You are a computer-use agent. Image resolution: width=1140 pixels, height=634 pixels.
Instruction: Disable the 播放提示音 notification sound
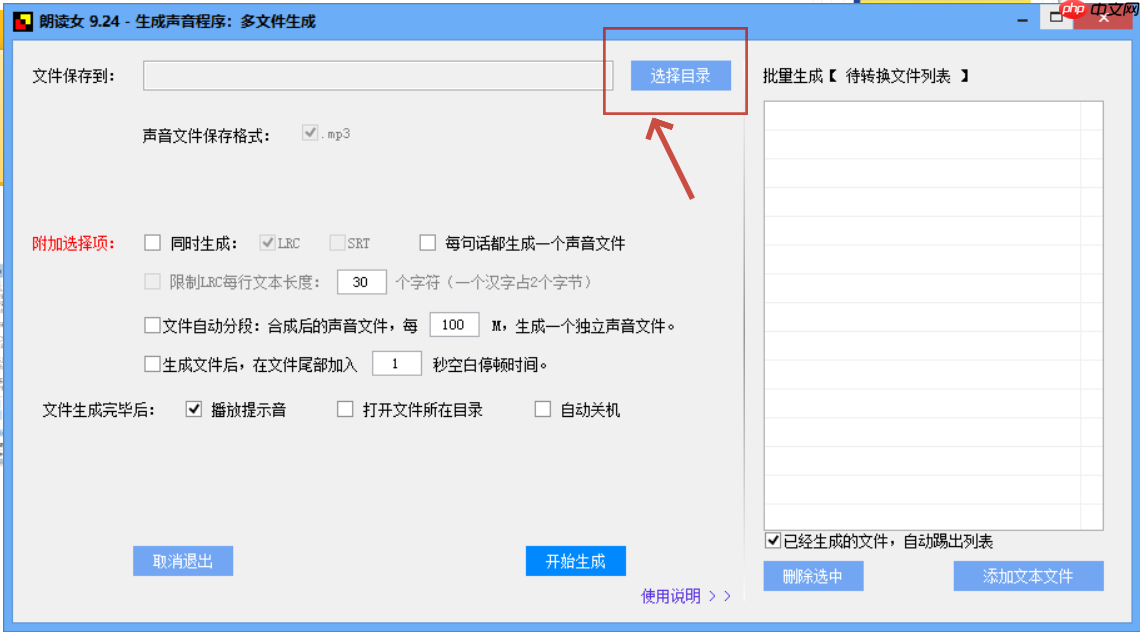194,408
